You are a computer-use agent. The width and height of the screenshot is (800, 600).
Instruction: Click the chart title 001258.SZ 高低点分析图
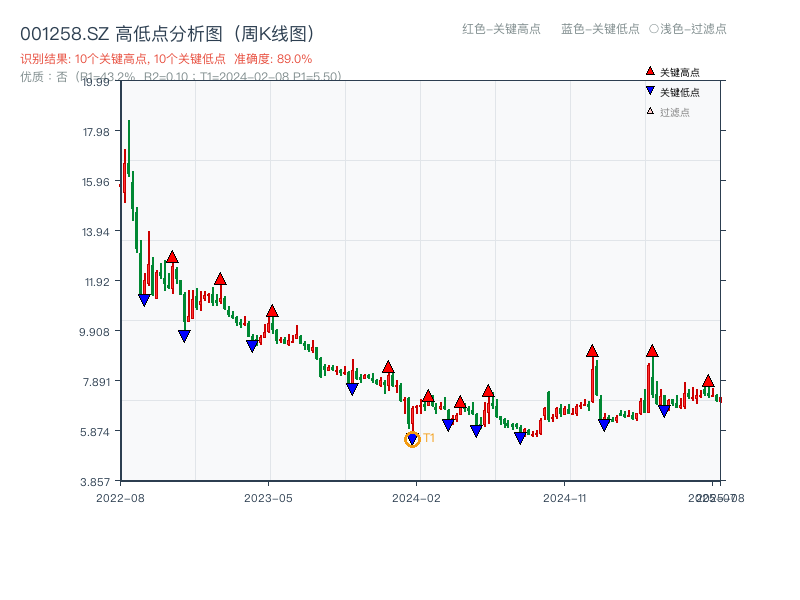pyautogui.click(x=120, y=31)
